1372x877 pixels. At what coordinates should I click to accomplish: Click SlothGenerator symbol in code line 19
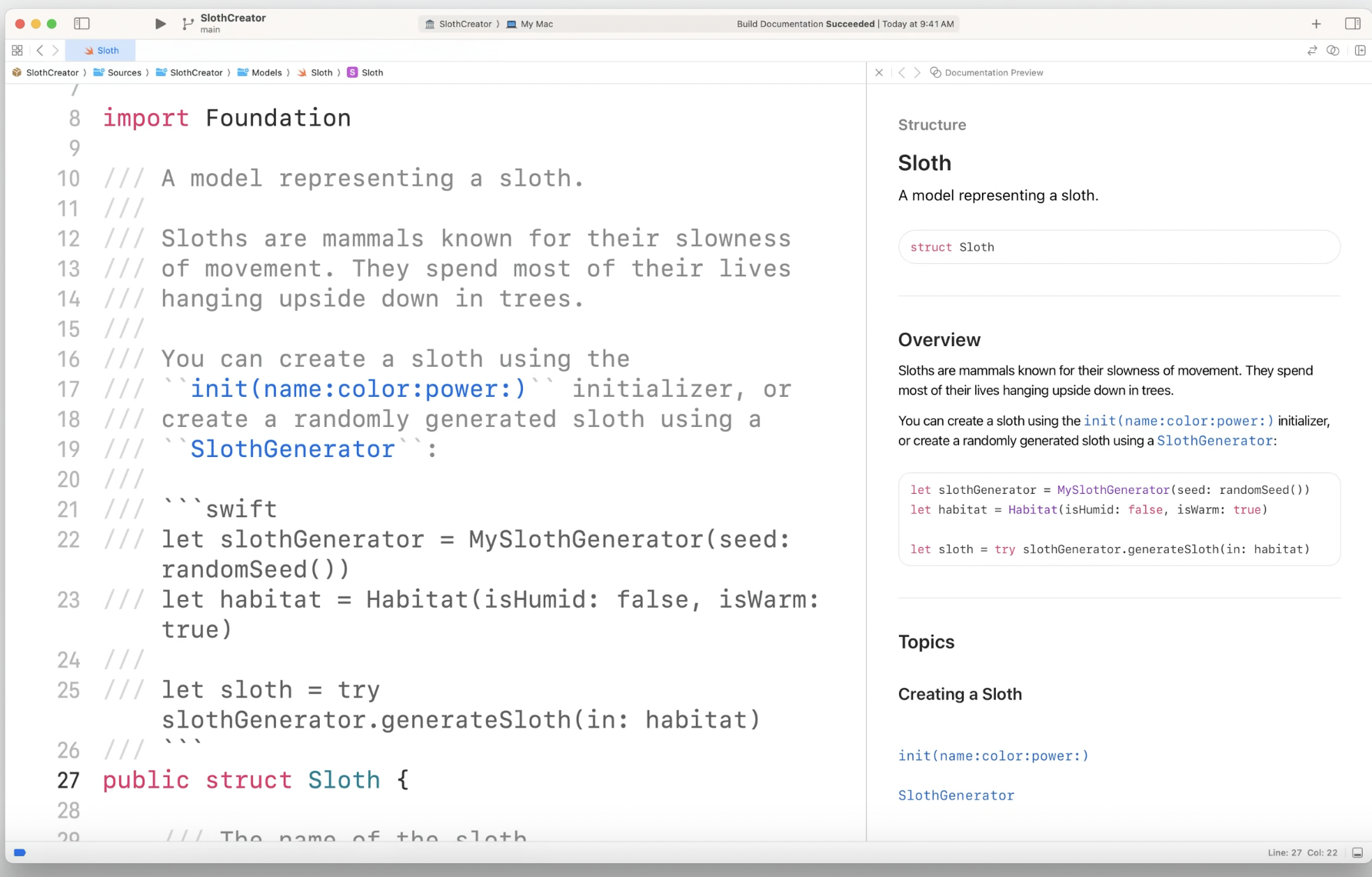pos(292,449)
